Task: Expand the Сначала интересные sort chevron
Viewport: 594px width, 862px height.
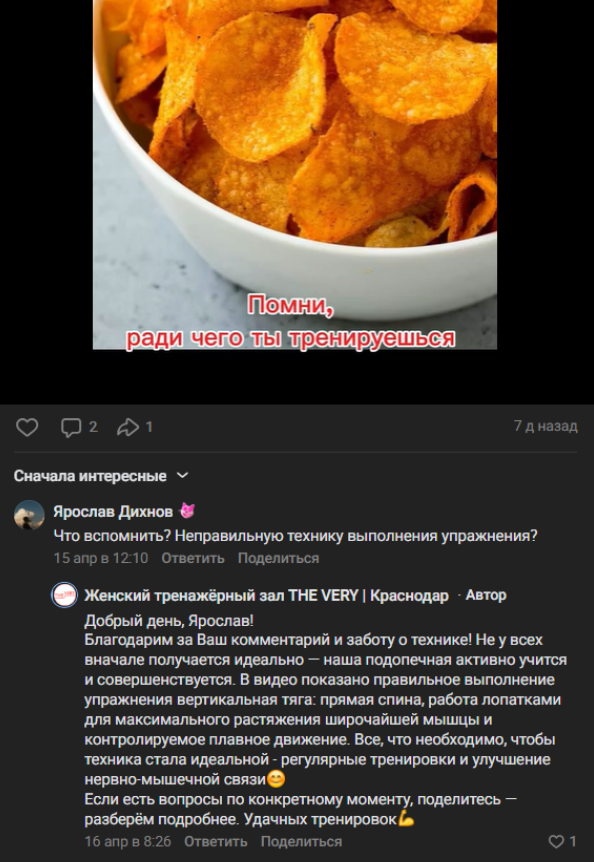Action: coord(182,476)
